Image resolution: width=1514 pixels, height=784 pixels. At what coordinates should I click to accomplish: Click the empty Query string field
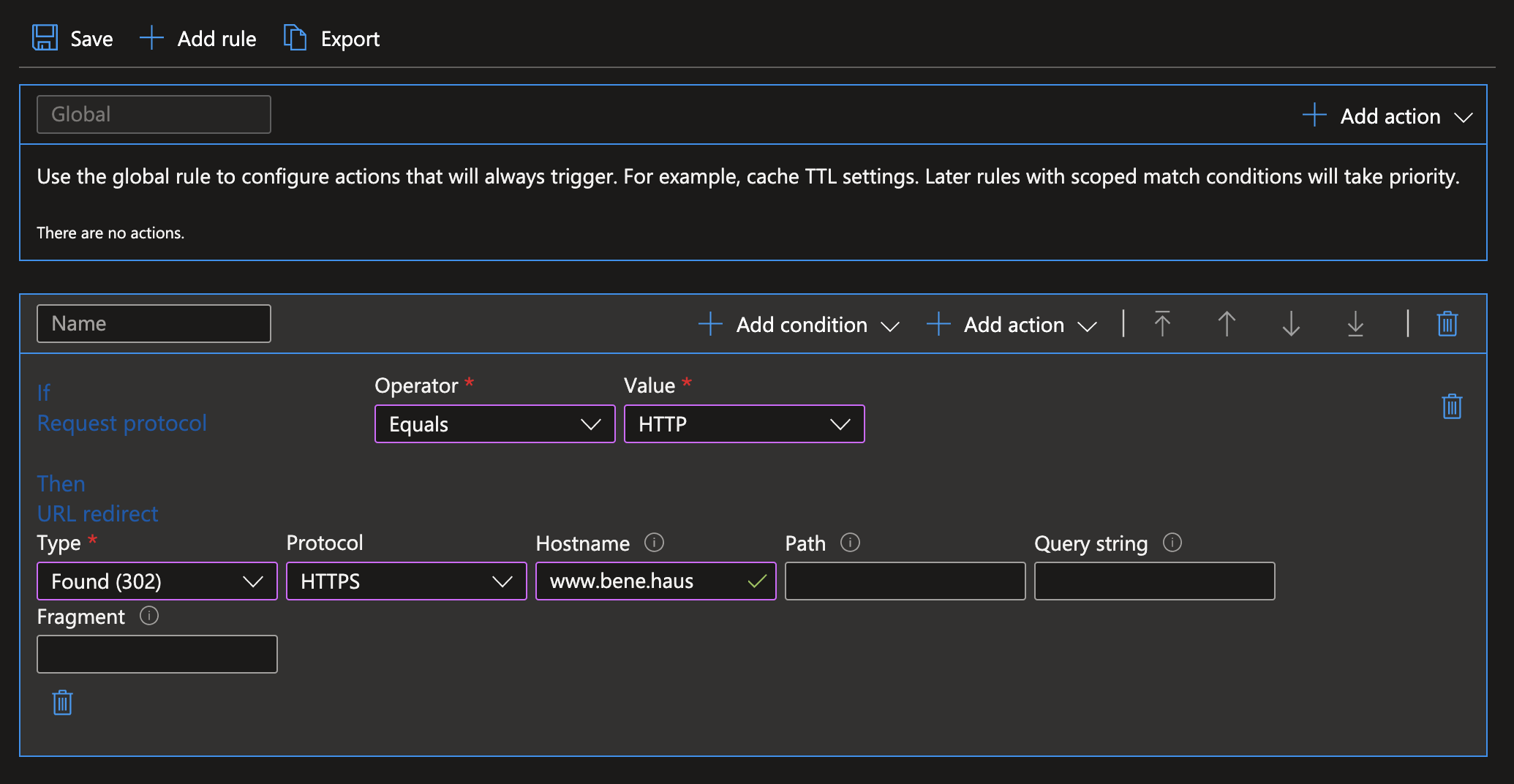(1155, 581)
